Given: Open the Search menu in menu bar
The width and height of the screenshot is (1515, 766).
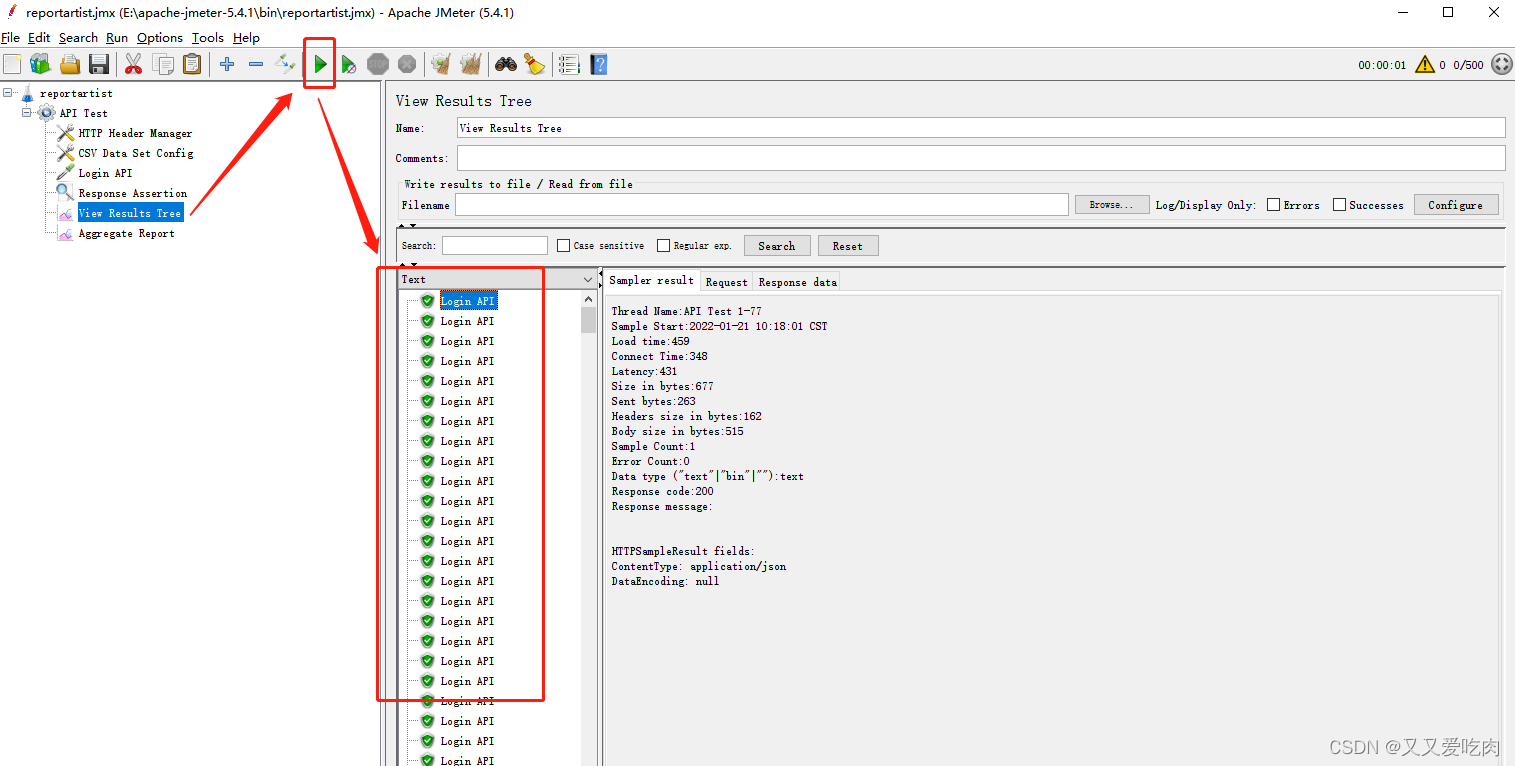Looking at the screenshot, I should 78,38.
